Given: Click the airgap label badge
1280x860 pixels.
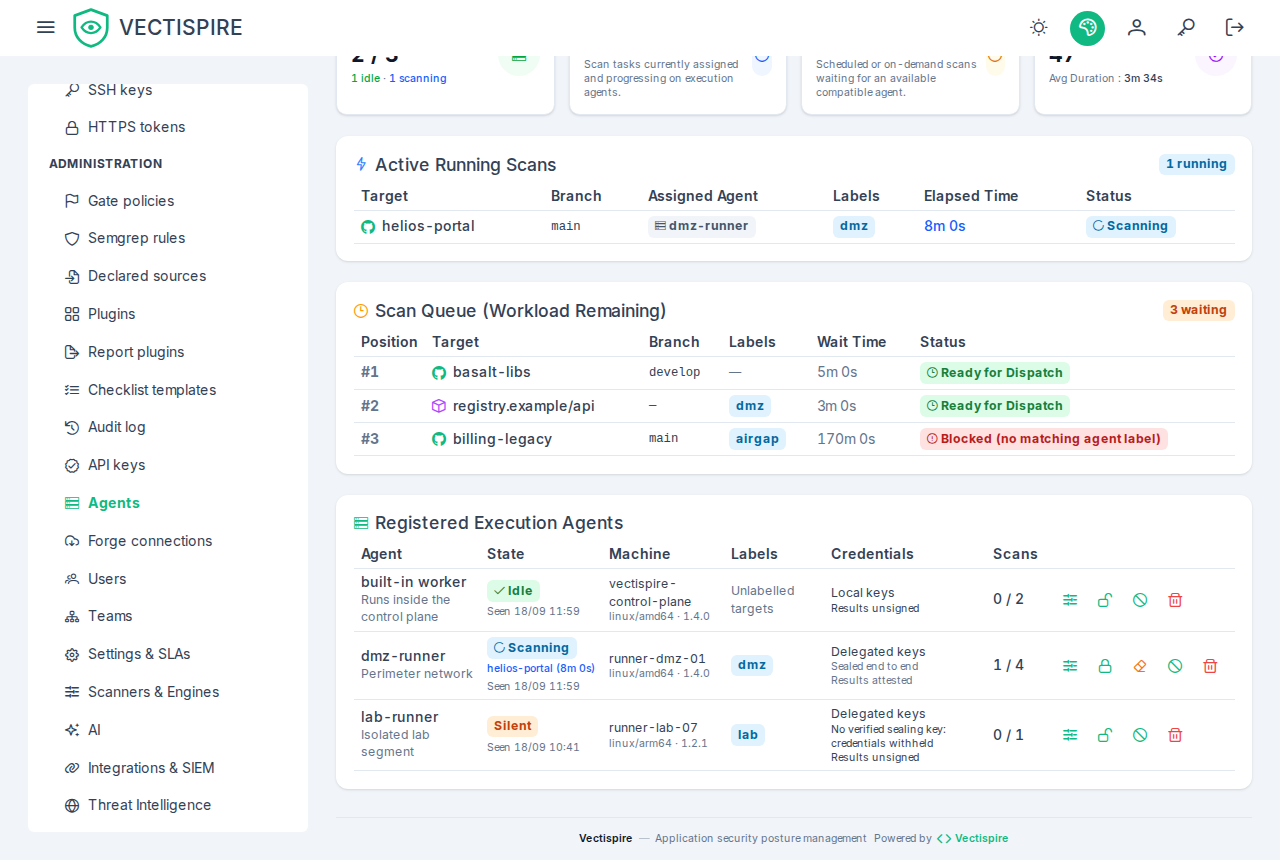Looking at the screenshot, I should (x=757, y=439).
